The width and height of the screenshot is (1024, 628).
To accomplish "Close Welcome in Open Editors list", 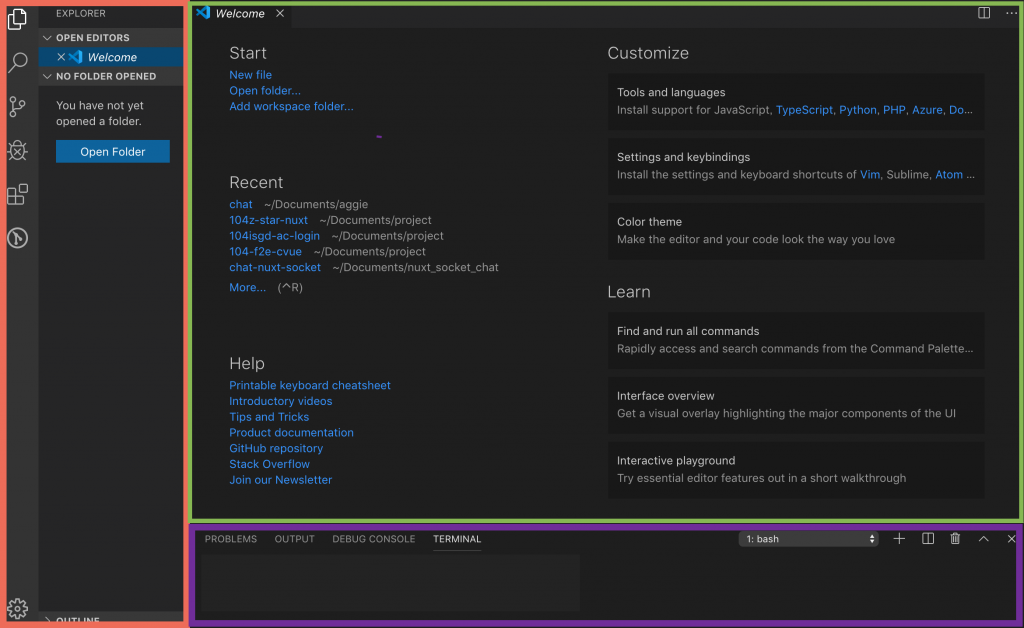I will [61, 57].
